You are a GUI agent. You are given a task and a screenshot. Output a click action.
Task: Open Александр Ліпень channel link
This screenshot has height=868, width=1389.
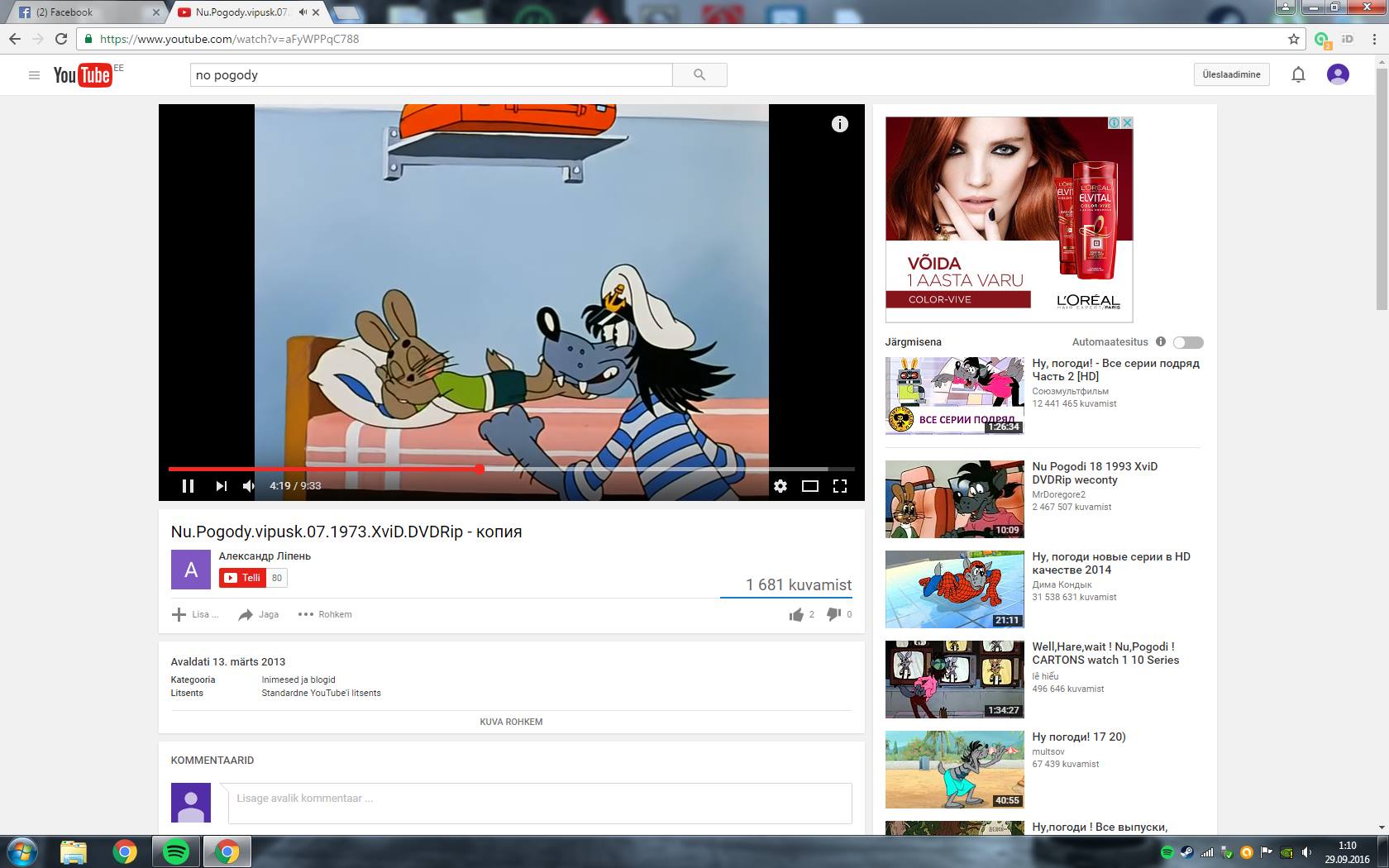[265, 556]
